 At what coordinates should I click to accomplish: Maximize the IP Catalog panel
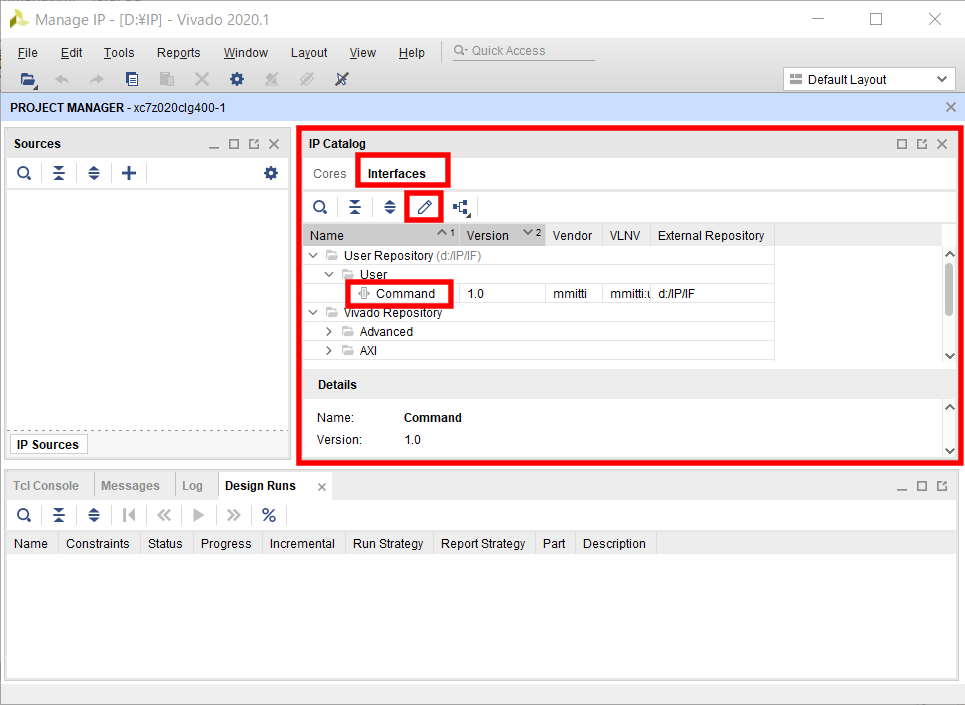click(x=902, y=144)
